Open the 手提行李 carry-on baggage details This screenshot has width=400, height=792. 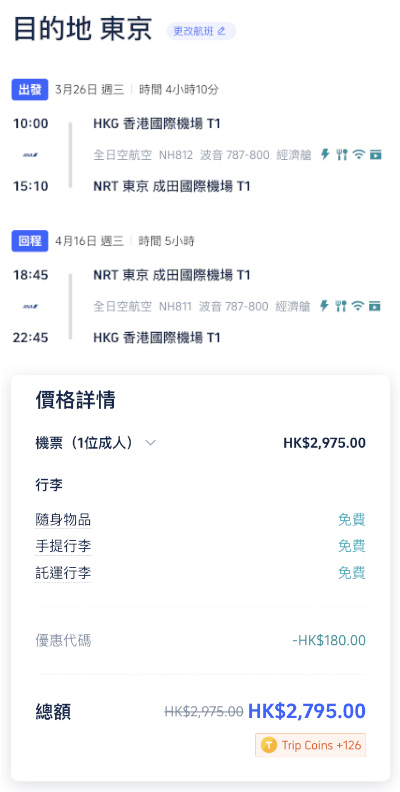click(x=63, y=547)
